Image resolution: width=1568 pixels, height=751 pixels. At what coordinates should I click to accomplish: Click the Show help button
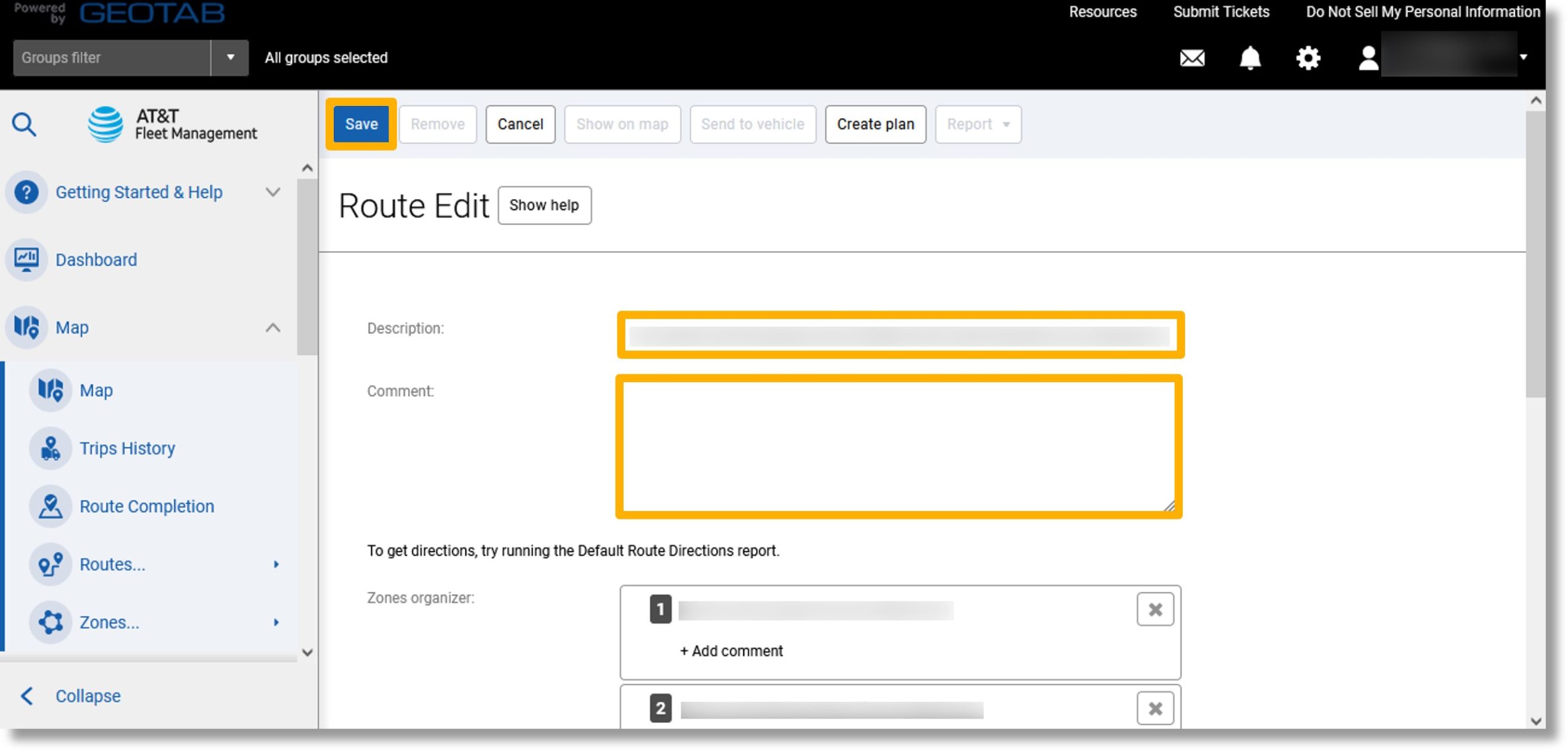[x=544, y=205]
